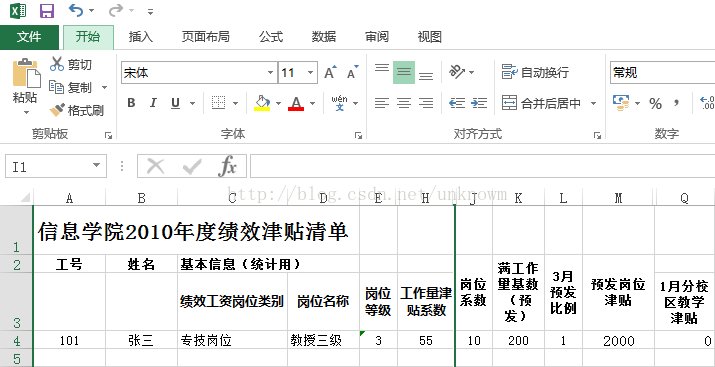
Task: Open the 复制 dropdown arrow
Action: click(104, 88)
